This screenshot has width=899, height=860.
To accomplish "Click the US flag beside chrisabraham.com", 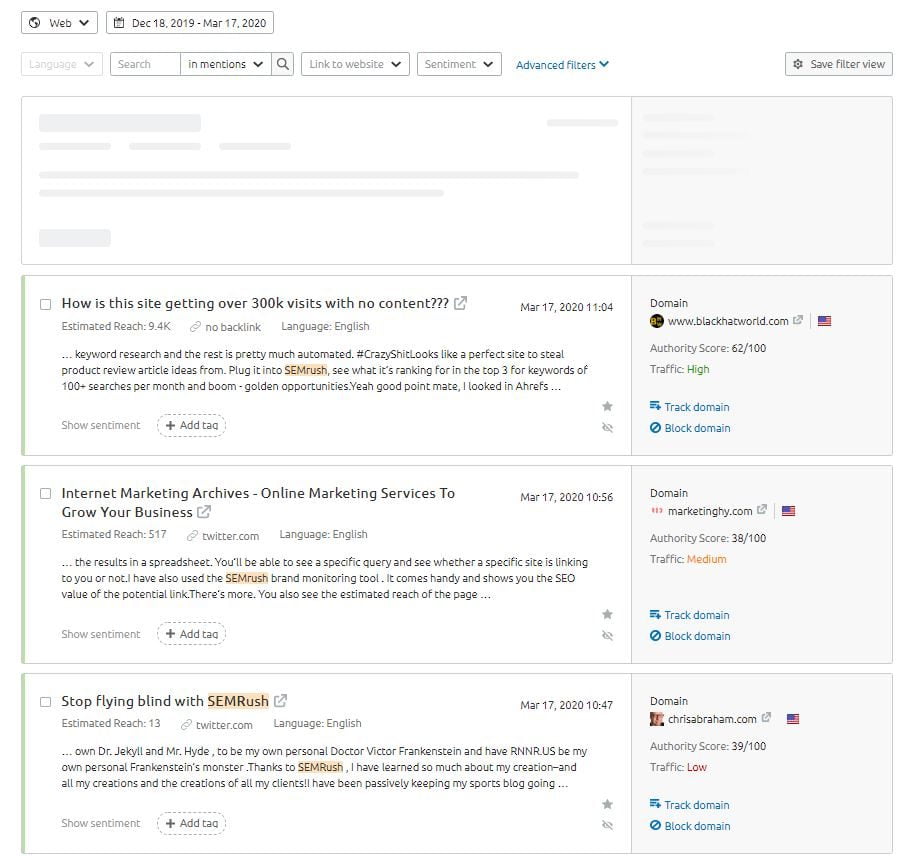I will point(793,719).
